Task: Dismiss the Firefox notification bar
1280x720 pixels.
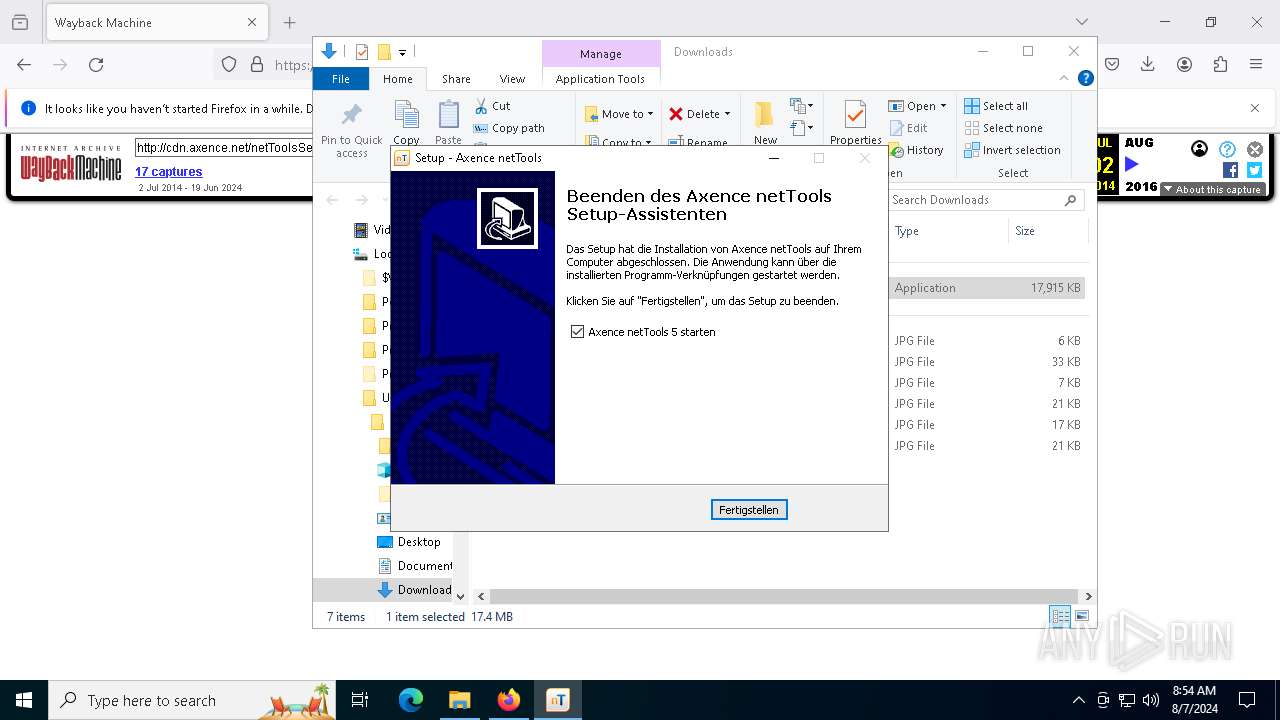Action: [1255, 108]
